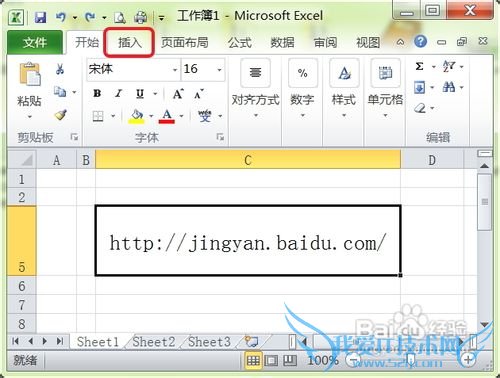Open the undo history dropdown arrow
The height and width of the screenshot is (378, 500).
click(x=75, y=17)
